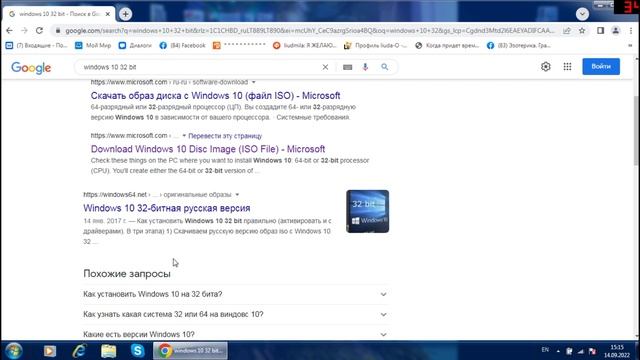Open a new browser tab

pos(125,14)
